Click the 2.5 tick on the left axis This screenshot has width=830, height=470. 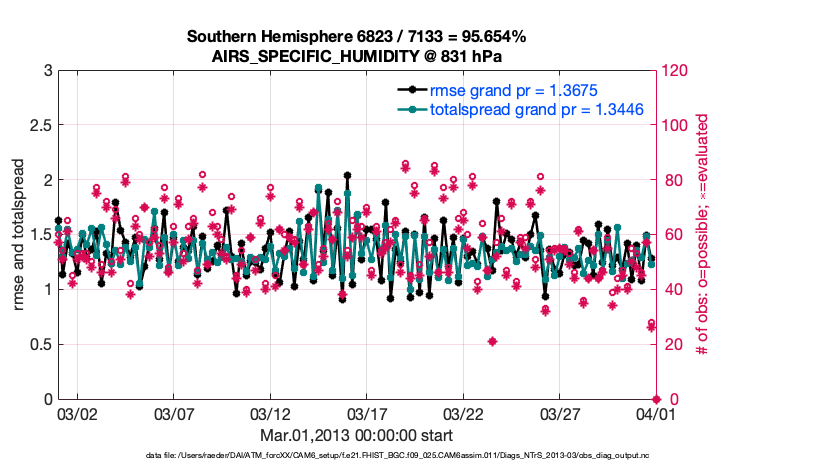40,125
